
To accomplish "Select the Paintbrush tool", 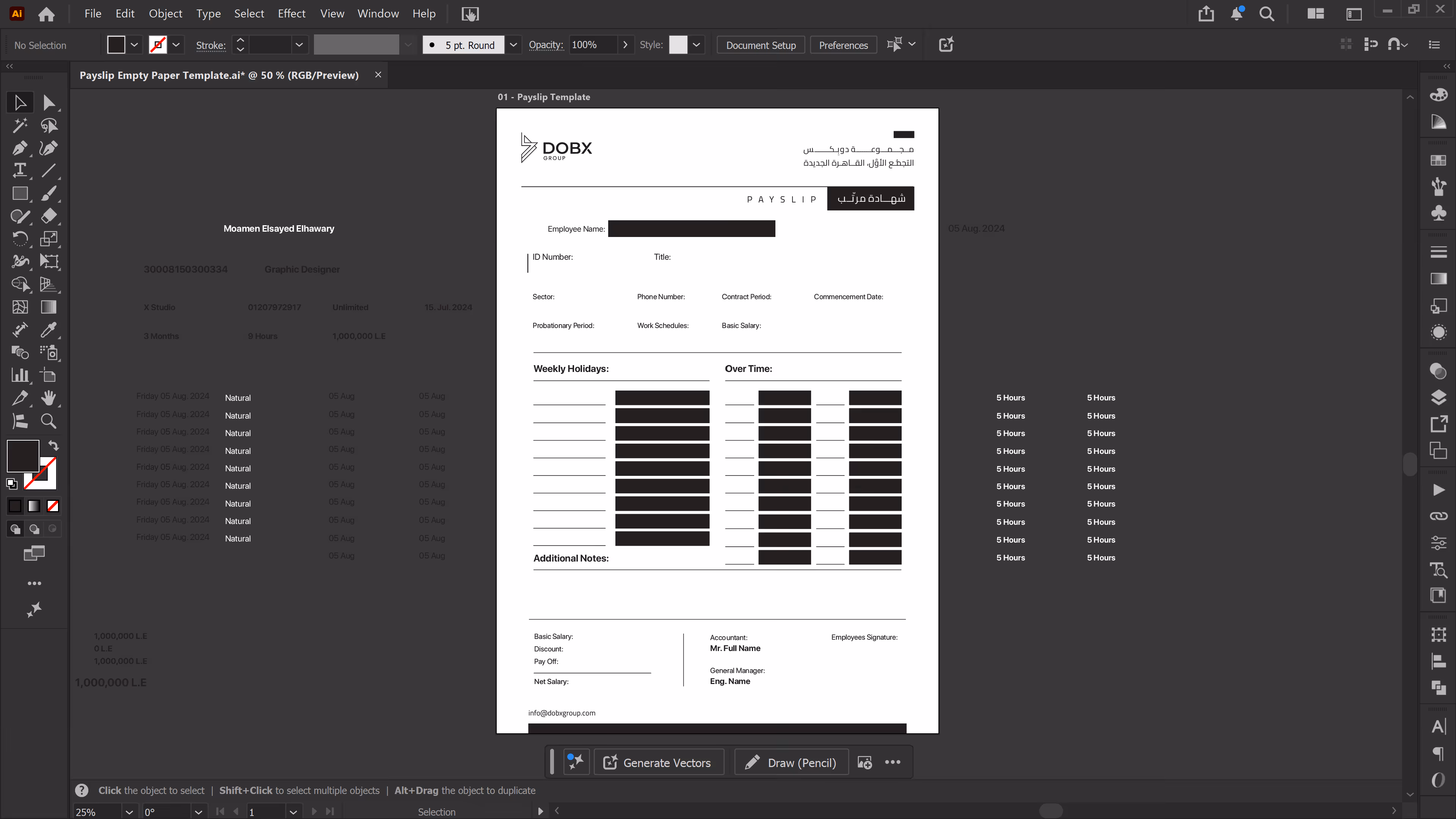I will pyautogui.click(x=49, y=193).
